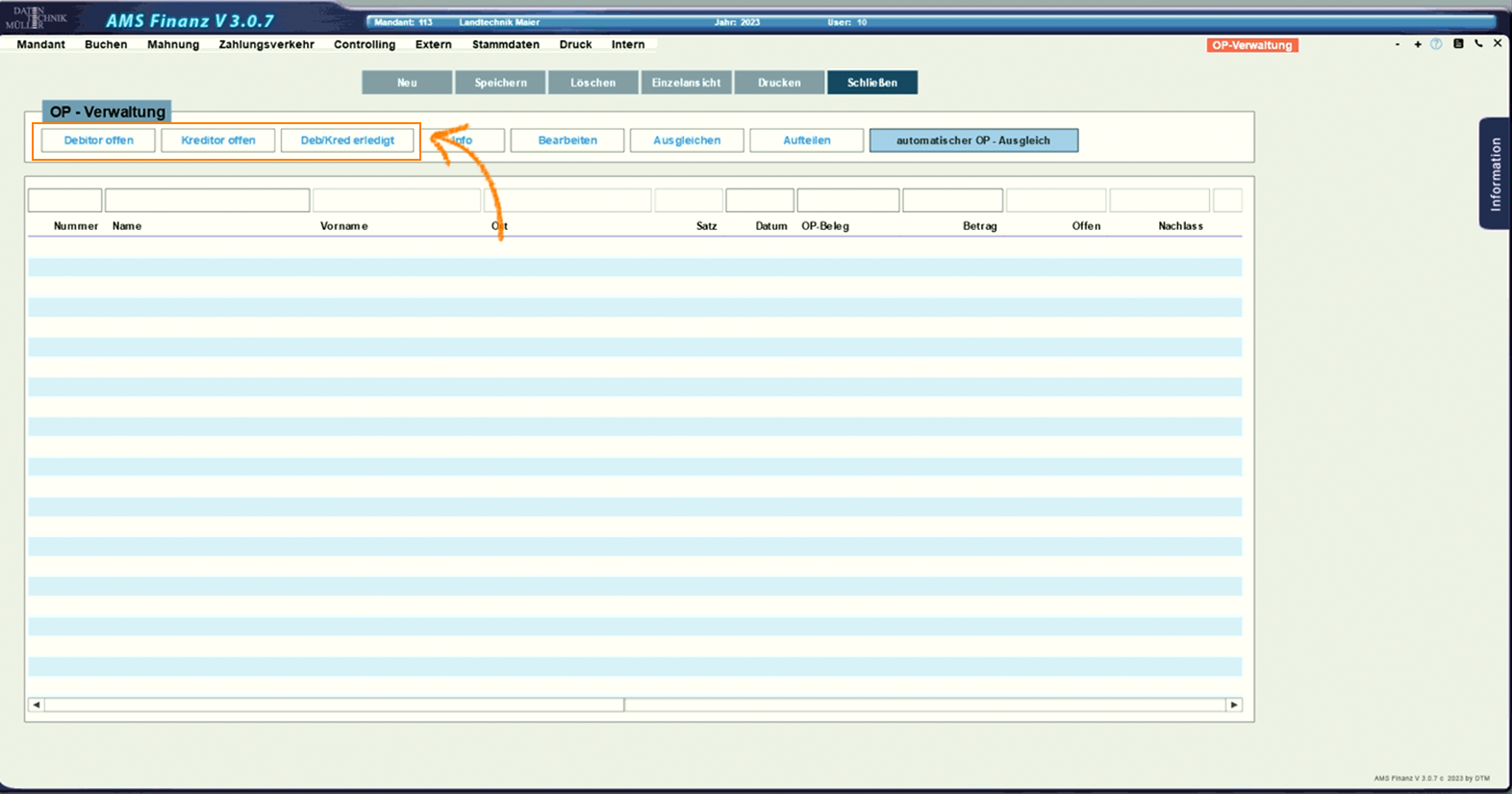Expand the Information side panel
The height and width of the screenshot is (794, 1512).
[x=1495, y=173]
